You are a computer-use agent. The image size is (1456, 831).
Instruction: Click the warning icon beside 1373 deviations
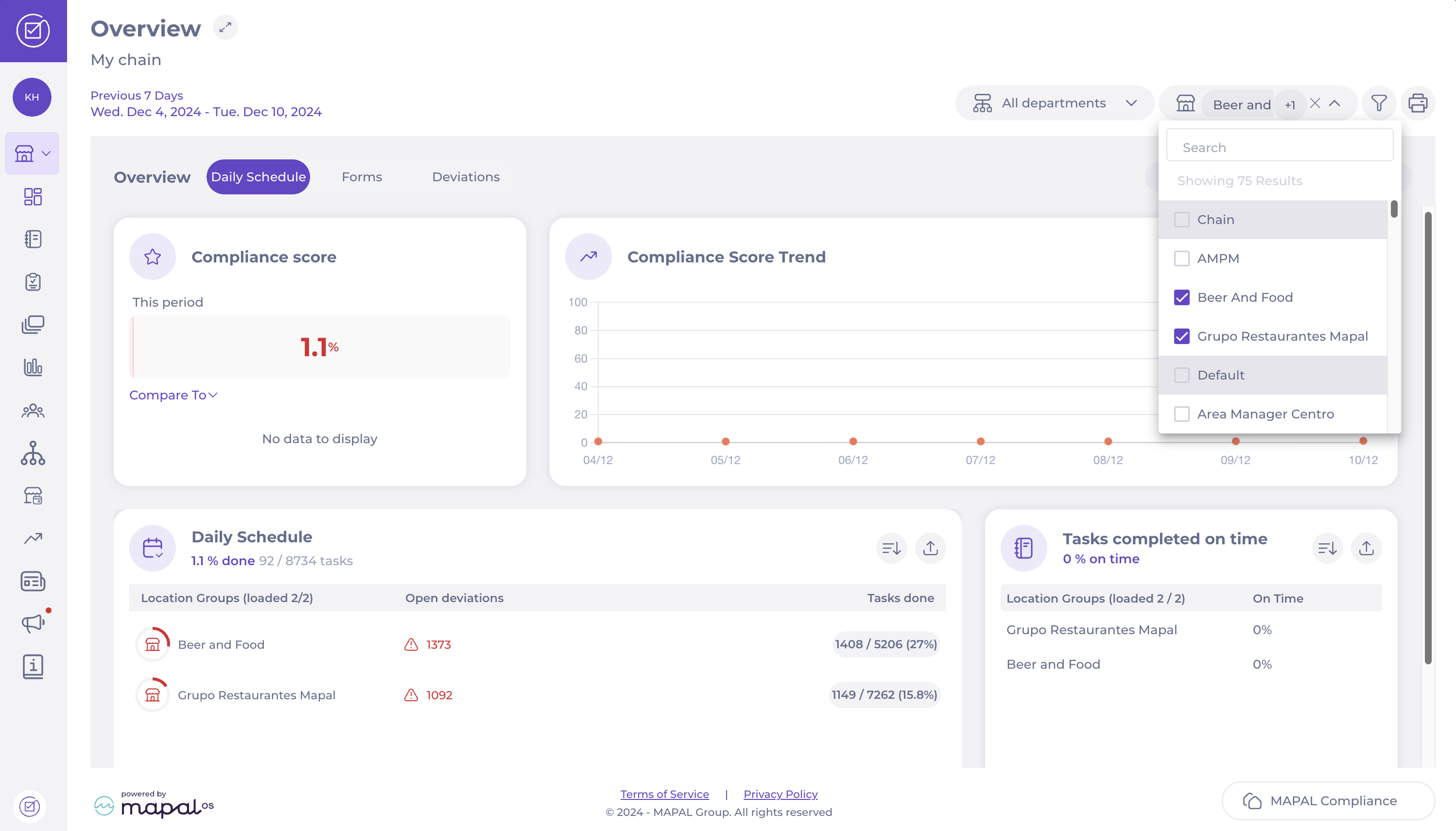point(411,644)
